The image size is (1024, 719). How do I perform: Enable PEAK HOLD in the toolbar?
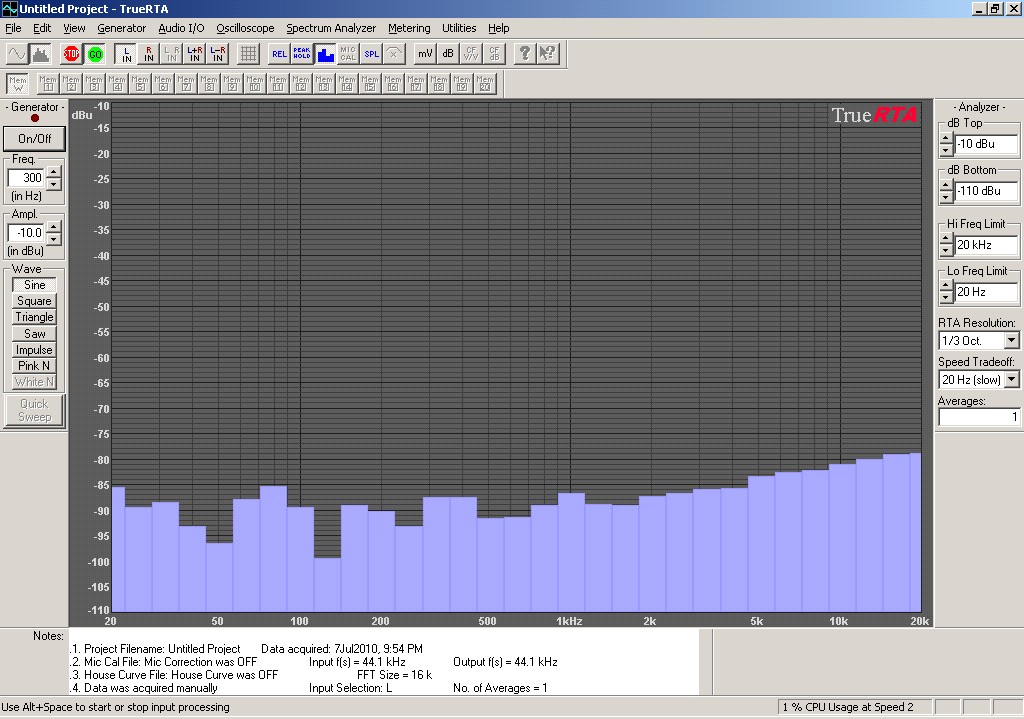pos(302,54)
